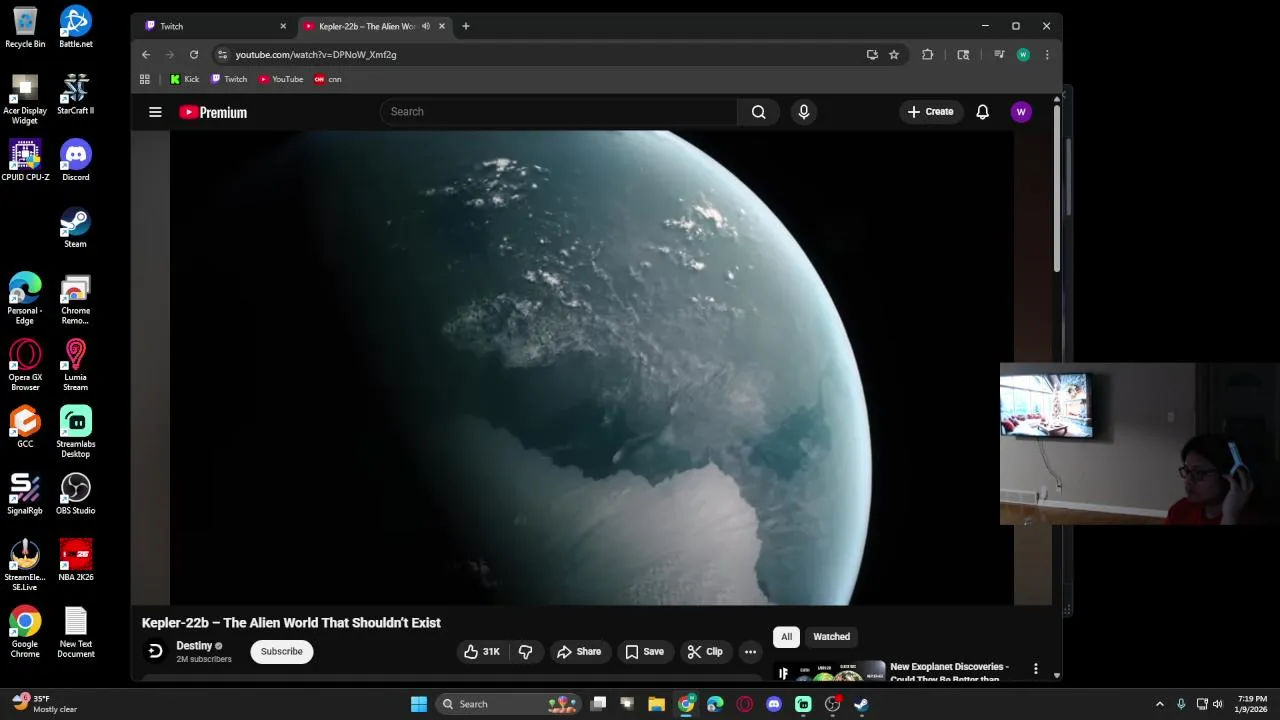Viewport: 1280px width, 720px height.
Task: Install app icon in the address bar
Action: pyautogui.click(x=872, y=55)
